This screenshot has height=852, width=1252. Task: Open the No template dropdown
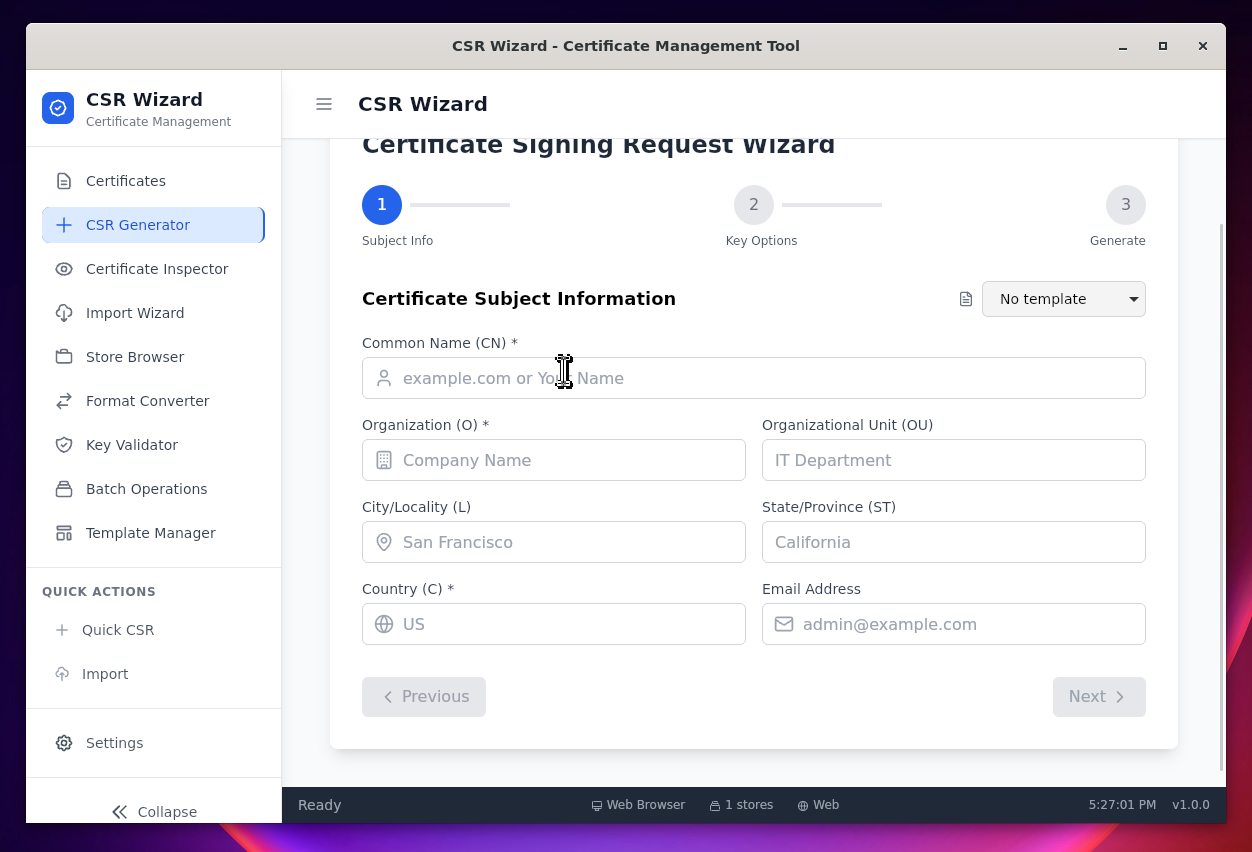[x=1063, y=299]
